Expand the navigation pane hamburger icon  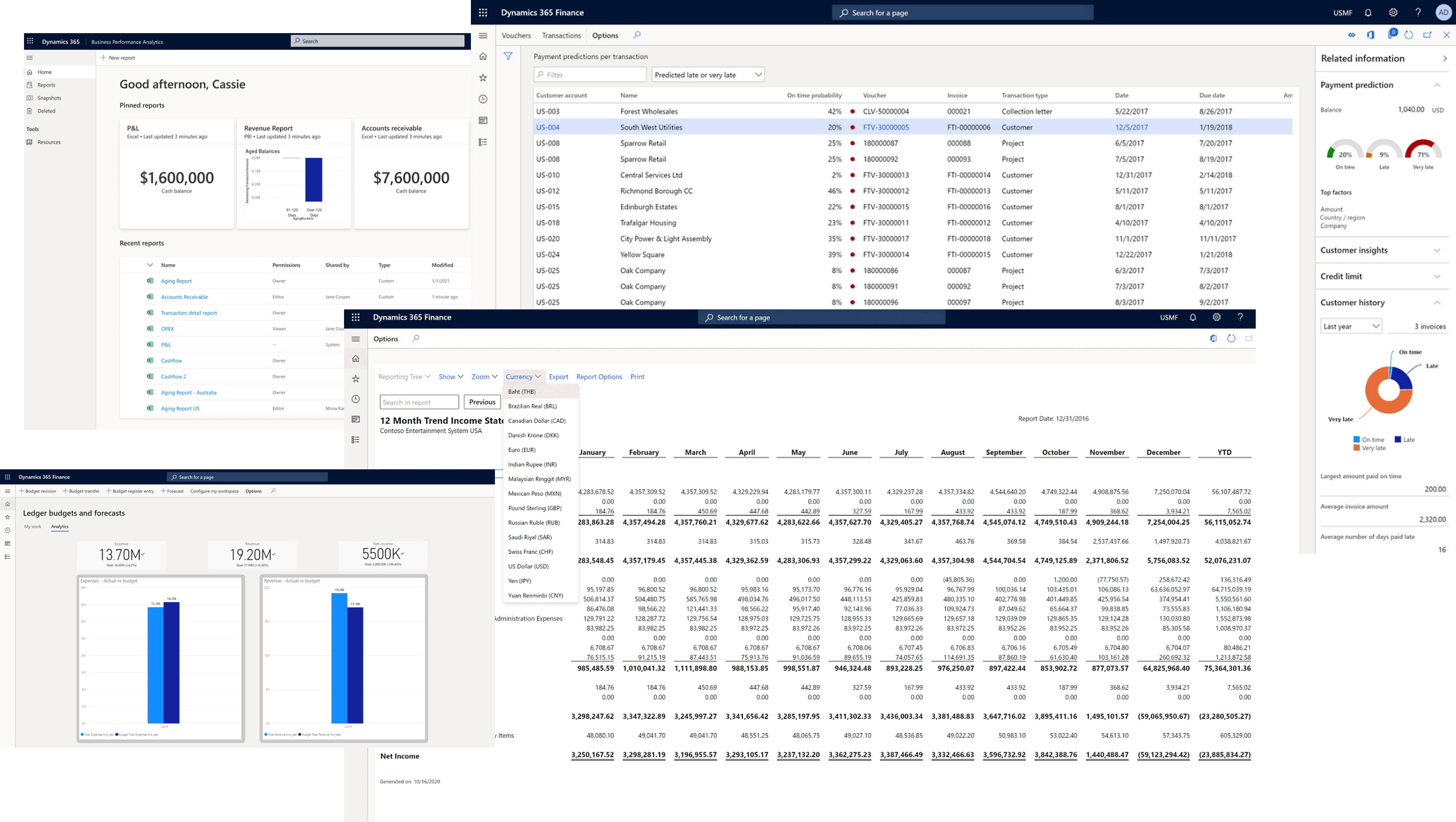483,35
